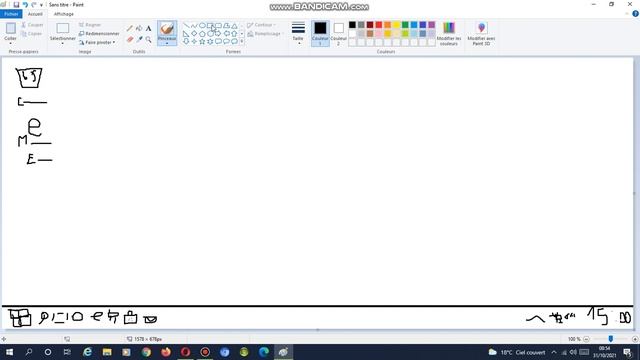Select the Color picker eyedropper tool
Image resolution: width=640 pixels, height=360 pixels.
[139, 39]
